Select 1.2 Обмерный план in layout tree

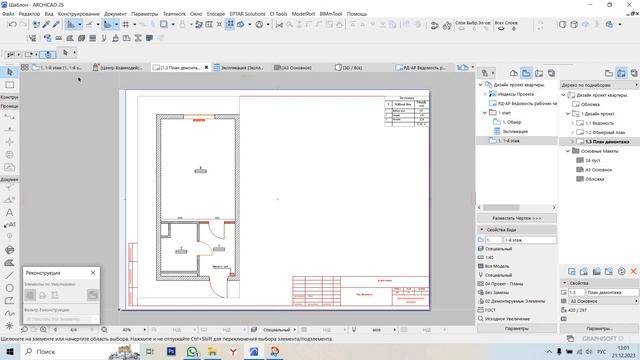point(605,132)
